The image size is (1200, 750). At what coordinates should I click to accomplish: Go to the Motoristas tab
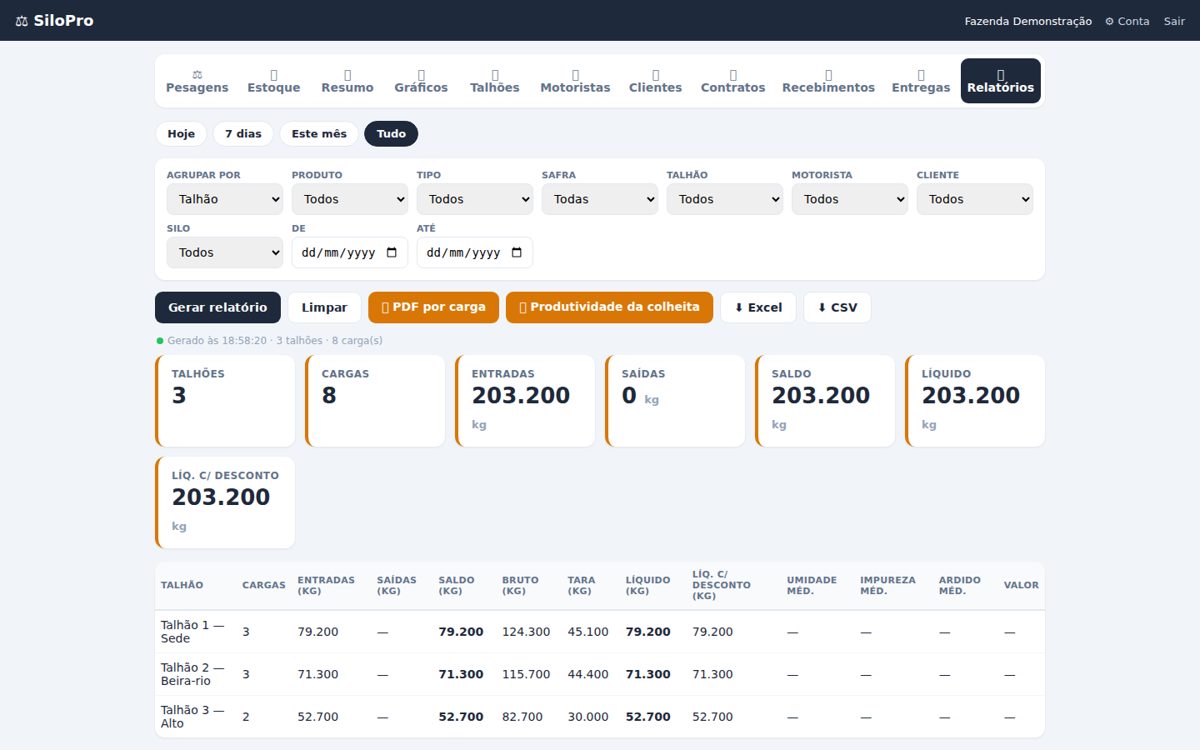575,81
